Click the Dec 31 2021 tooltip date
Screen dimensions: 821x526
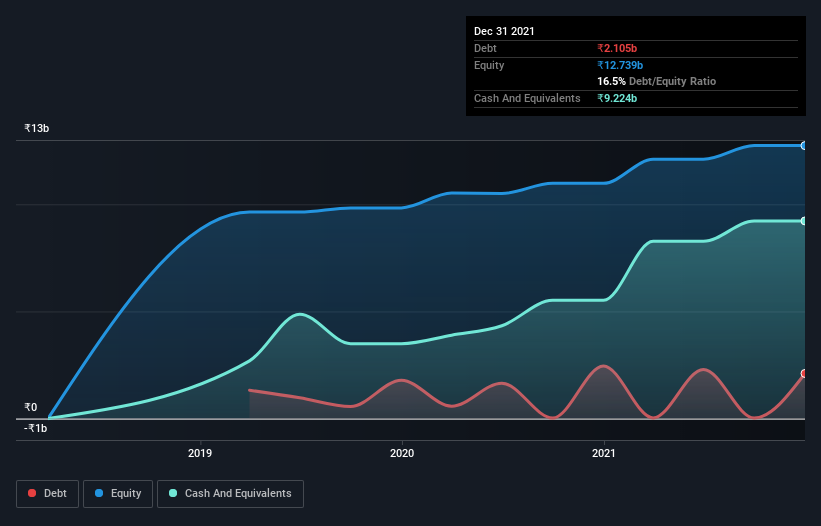pyautogui.click(x=504, y=31)
